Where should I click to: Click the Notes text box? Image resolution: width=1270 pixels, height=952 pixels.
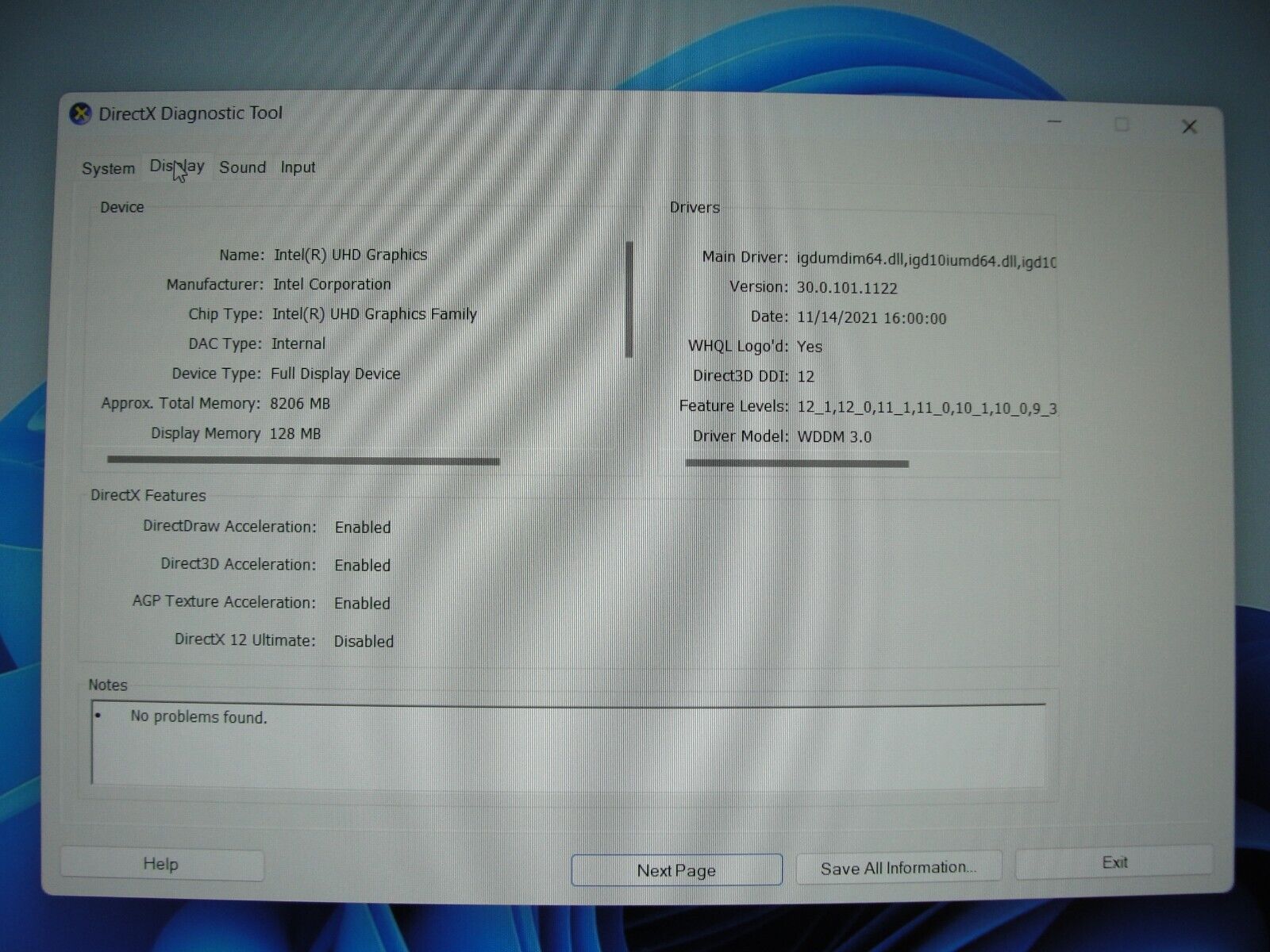point(568,743)
